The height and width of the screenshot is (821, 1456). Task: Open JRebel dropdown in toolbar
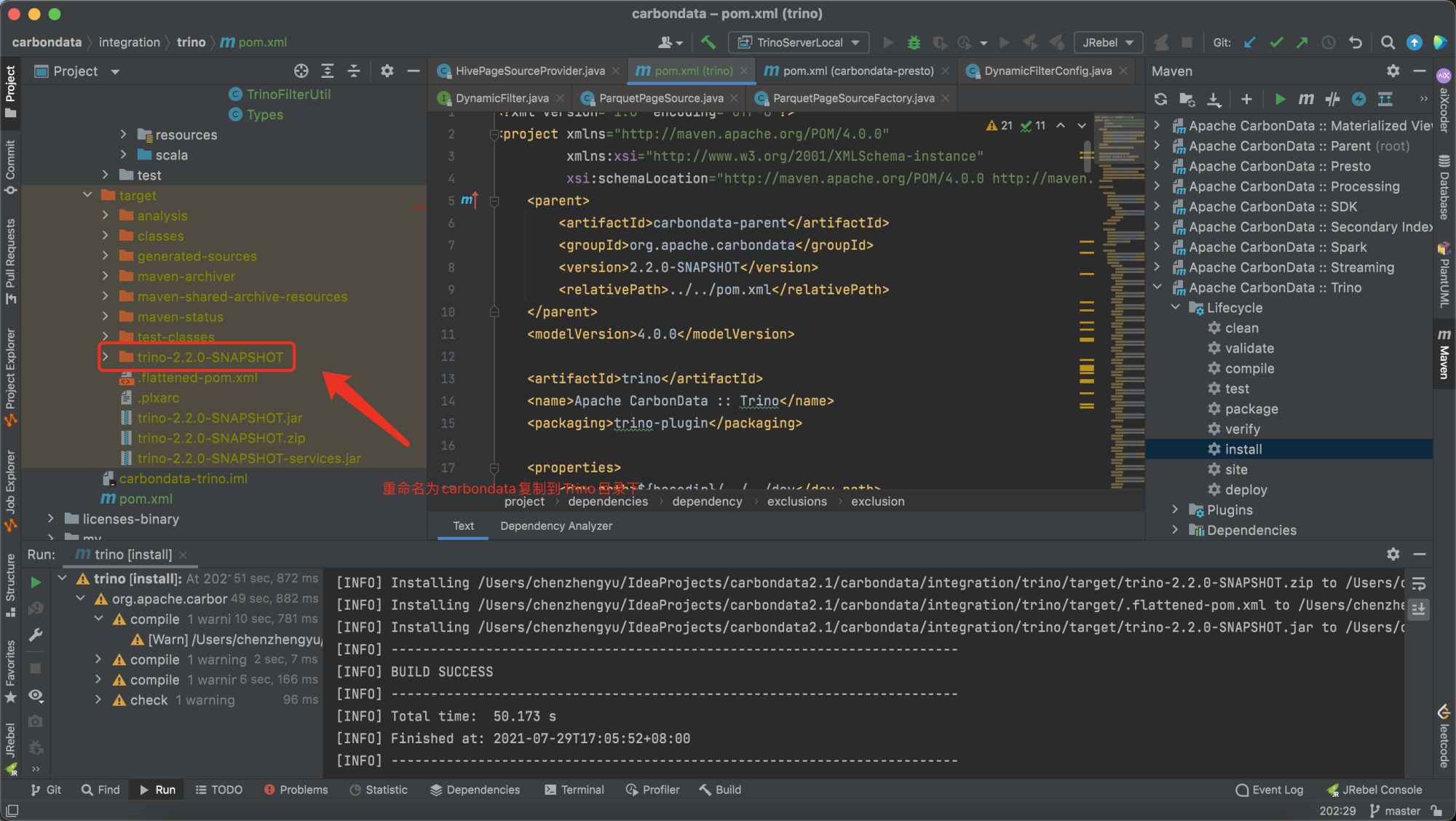(1108, 42)
